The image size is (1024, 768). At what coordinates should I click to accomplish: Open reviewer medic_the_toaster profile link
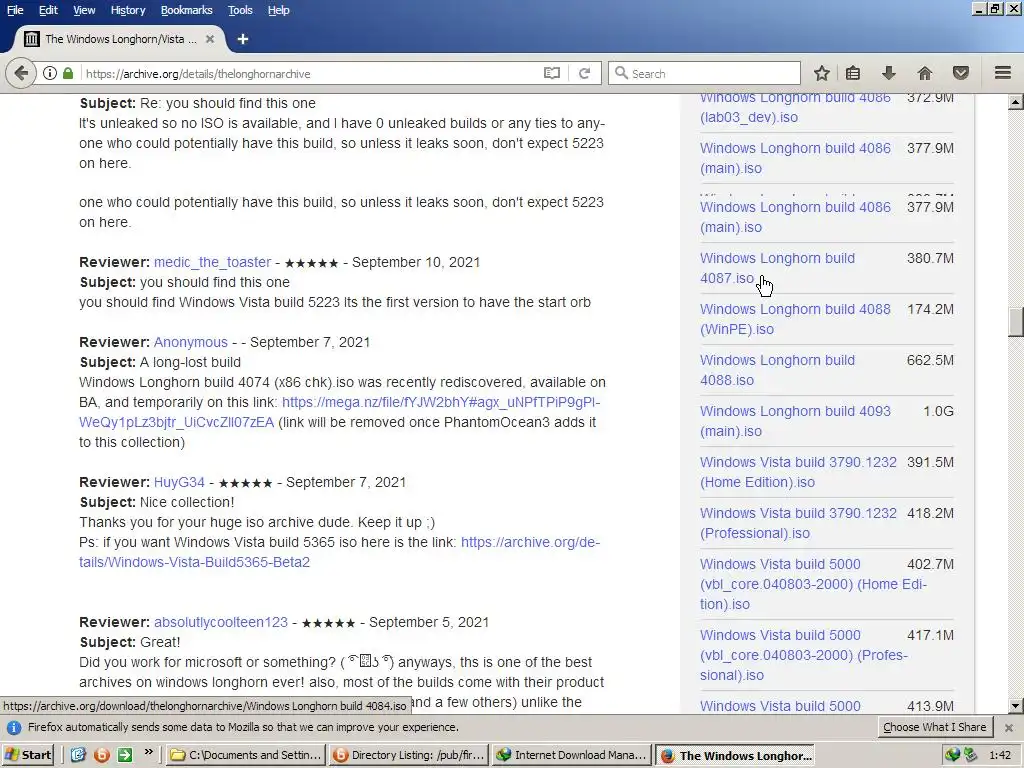[212, 262]
